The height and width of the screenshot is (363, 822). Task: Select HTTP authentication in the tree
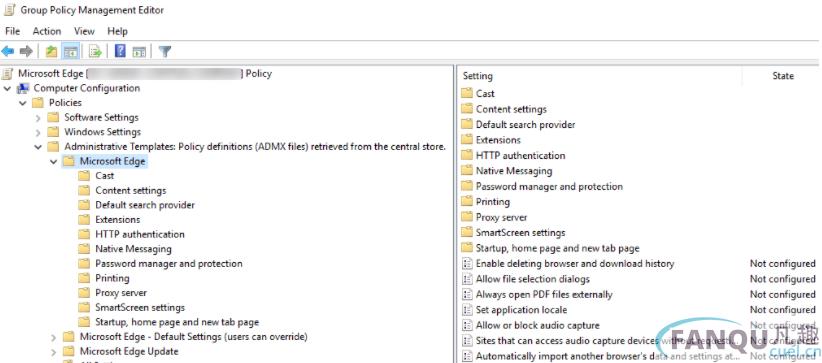pos(140,234)
